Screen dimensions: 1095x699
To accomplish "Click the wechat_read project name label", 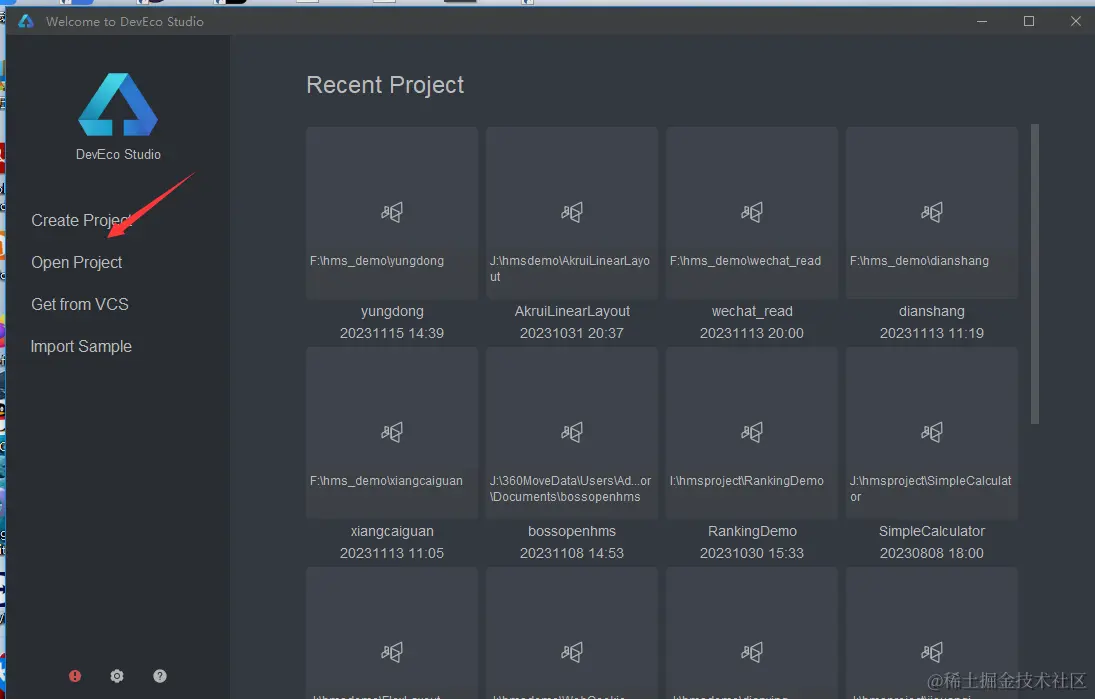I will click(752, 311).
